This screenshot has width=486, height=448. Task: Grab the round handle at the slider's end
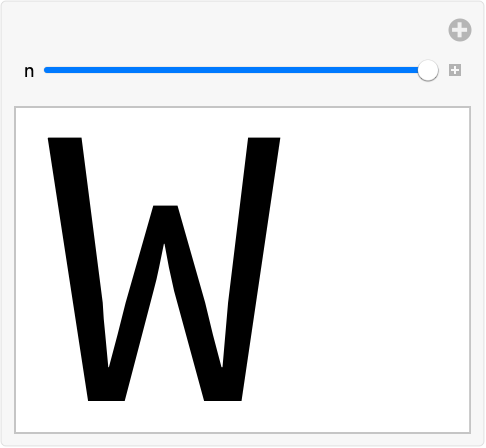click(x=428, y=70)
